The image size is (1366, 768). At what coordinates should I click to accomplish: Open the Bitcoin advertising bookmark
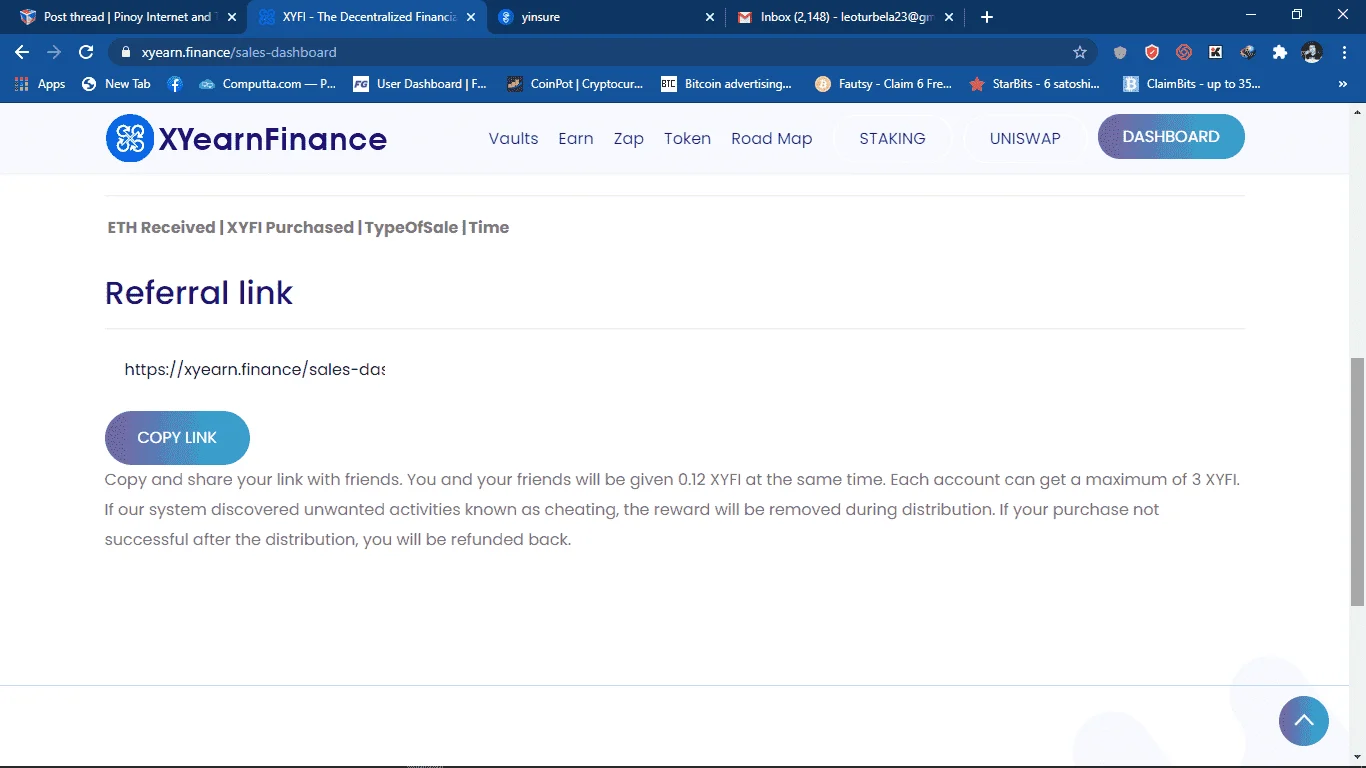tap(727, 84)
